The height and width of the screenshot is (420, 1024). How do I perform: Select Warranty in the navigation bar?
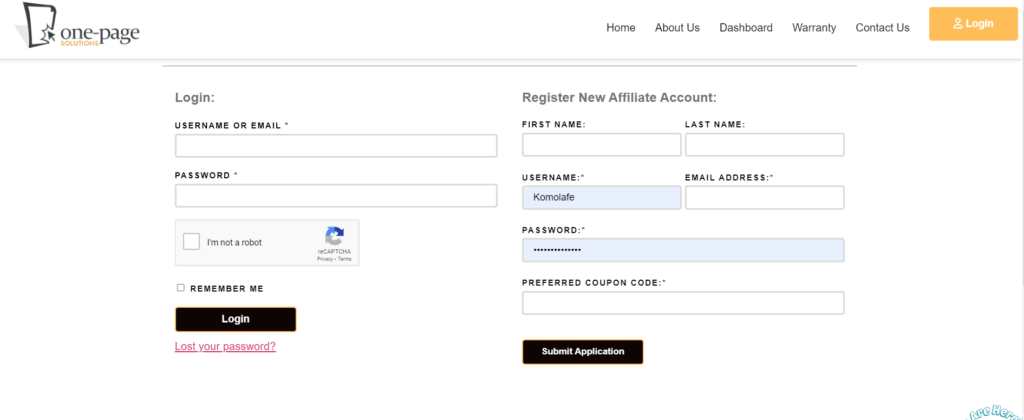[x=813, y=28]
